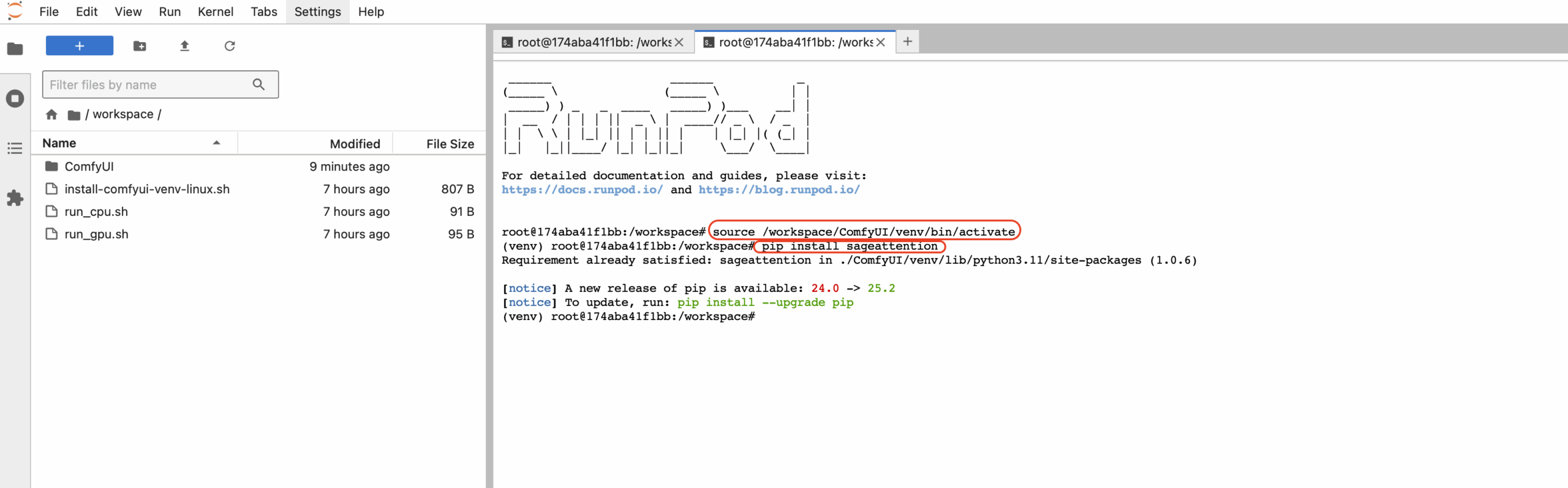Image resolution: width=1568 pixels, height=488 pixels.
Task: Add a new tab with plus button
Action: click(907, 42)
